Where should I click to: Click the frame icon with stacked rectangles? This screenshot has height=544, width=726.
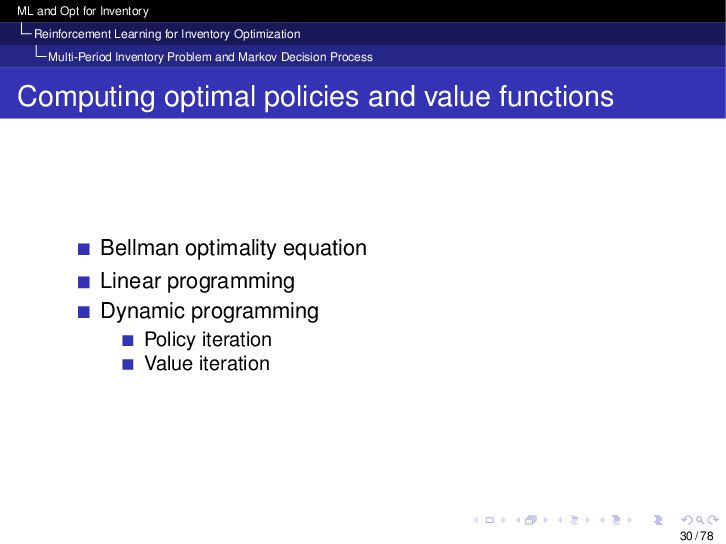pos(530,520)
